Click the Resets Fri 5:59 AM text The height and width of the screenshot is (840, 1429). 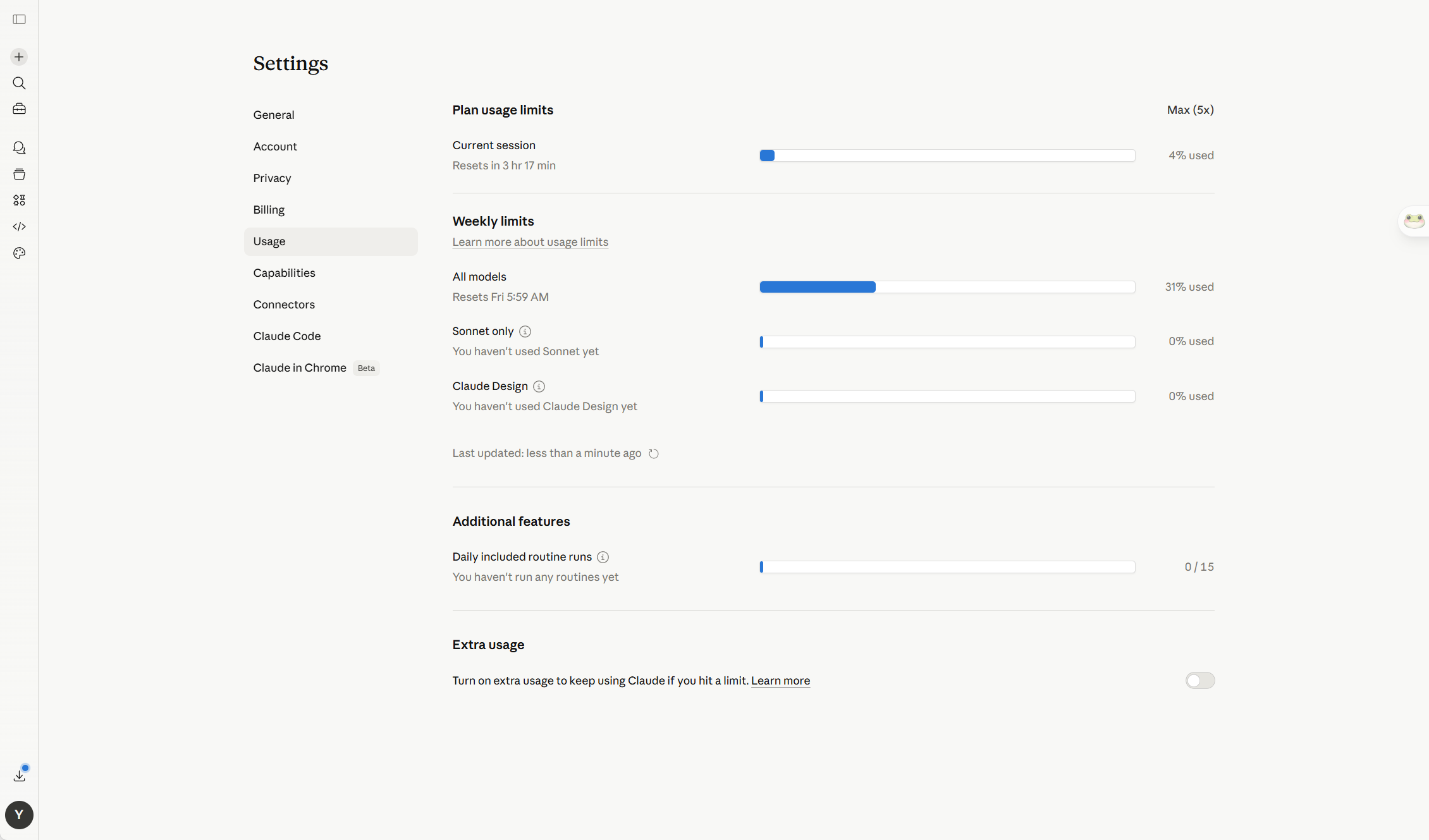coord(500,297)
